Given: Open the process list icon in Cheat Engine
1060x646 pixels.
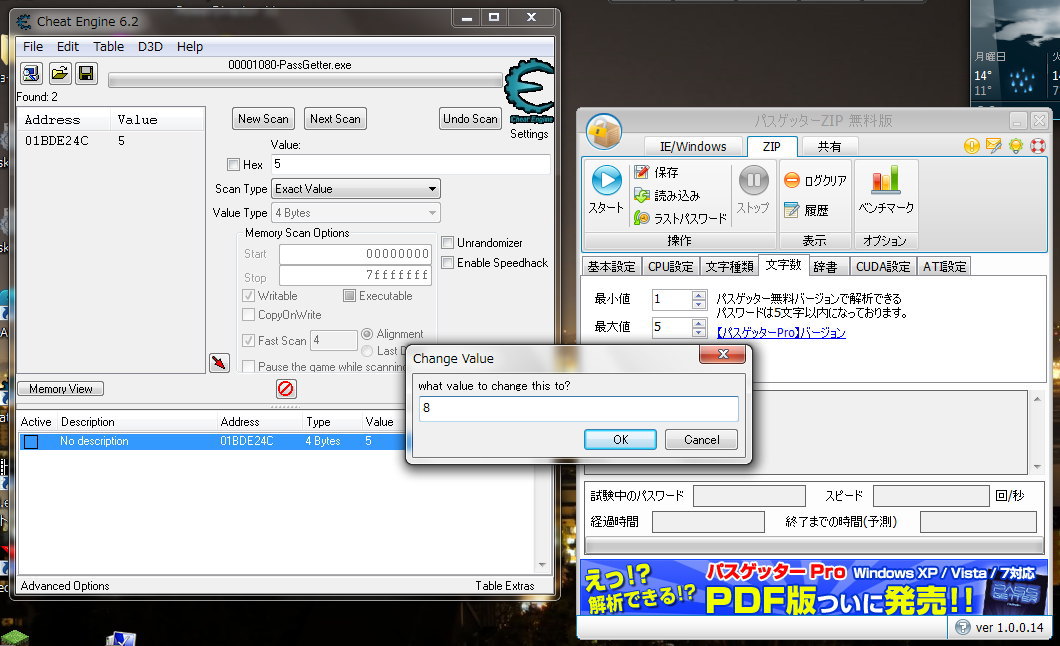Looking at the screenshot, I should click(x=31, y=73).
